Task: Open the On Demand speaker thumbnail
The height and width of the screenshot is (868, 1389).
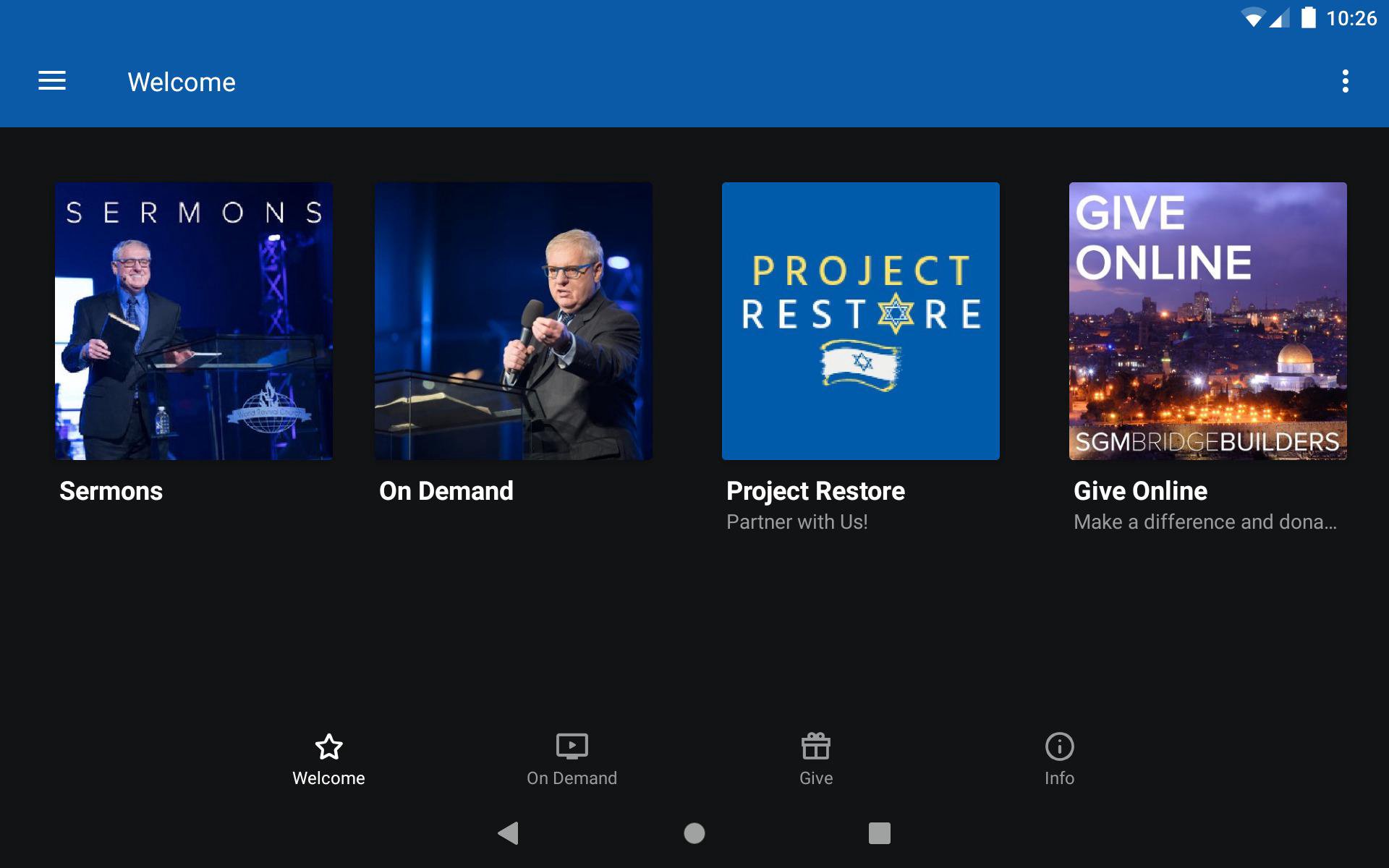Action: point(514,321)
